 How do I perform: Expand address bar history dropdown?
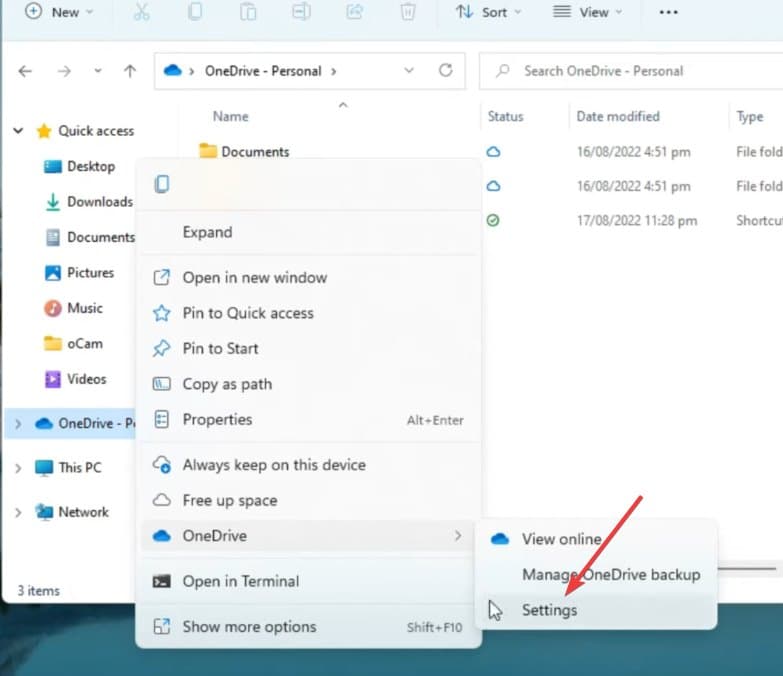tap(409, 70)
